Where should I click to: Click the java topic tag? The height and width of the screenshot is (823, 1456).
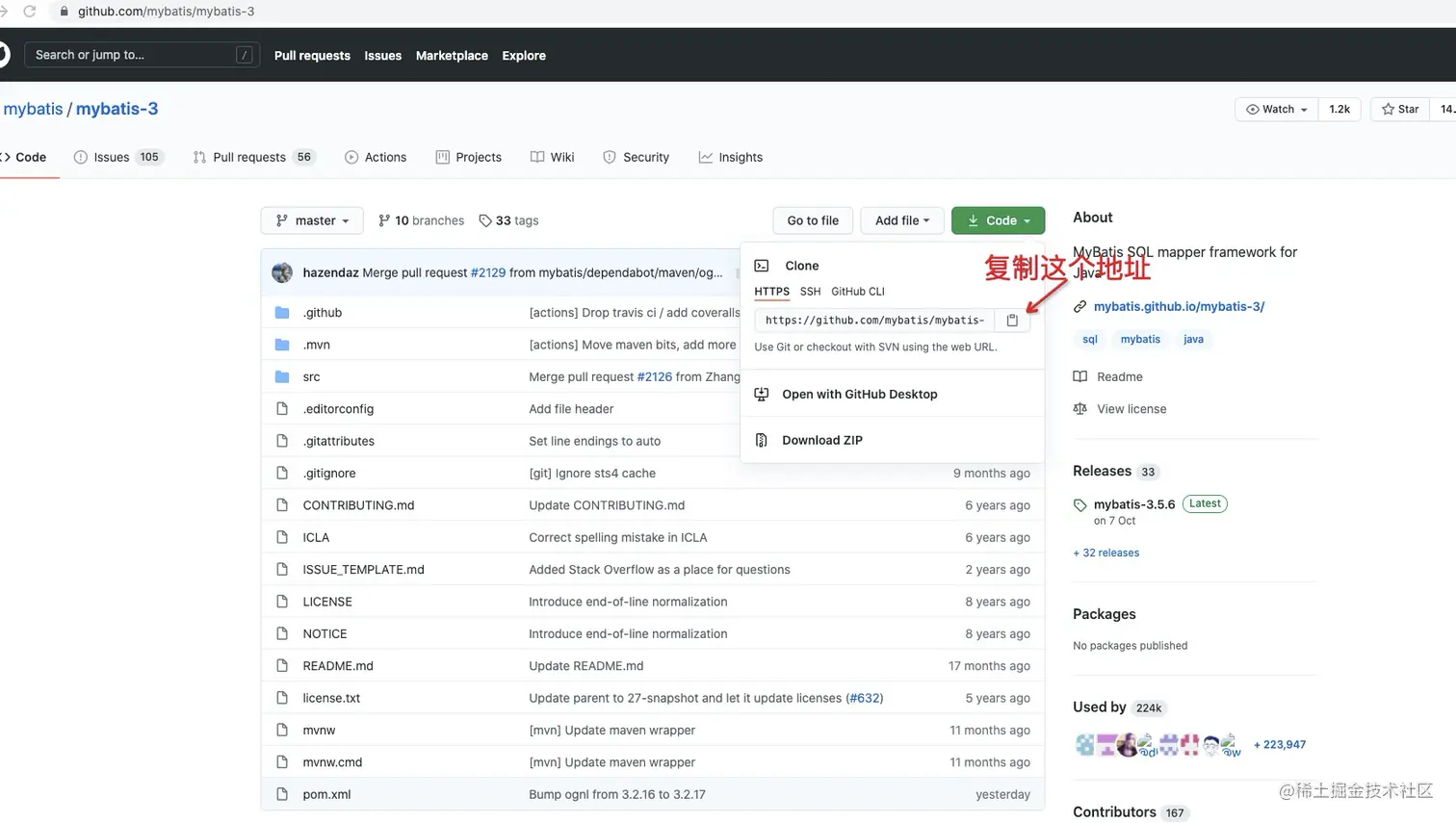click(1193, 339)
